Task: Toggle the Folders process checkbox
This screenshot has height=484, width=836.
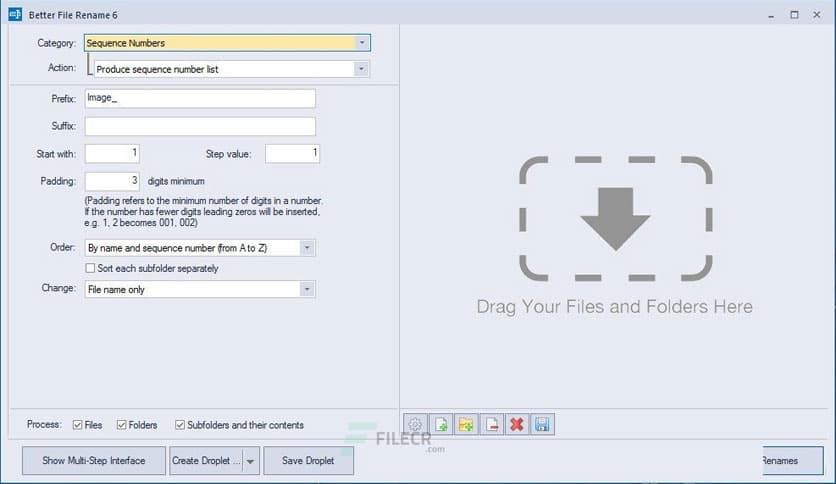Action: pos(122,425)
